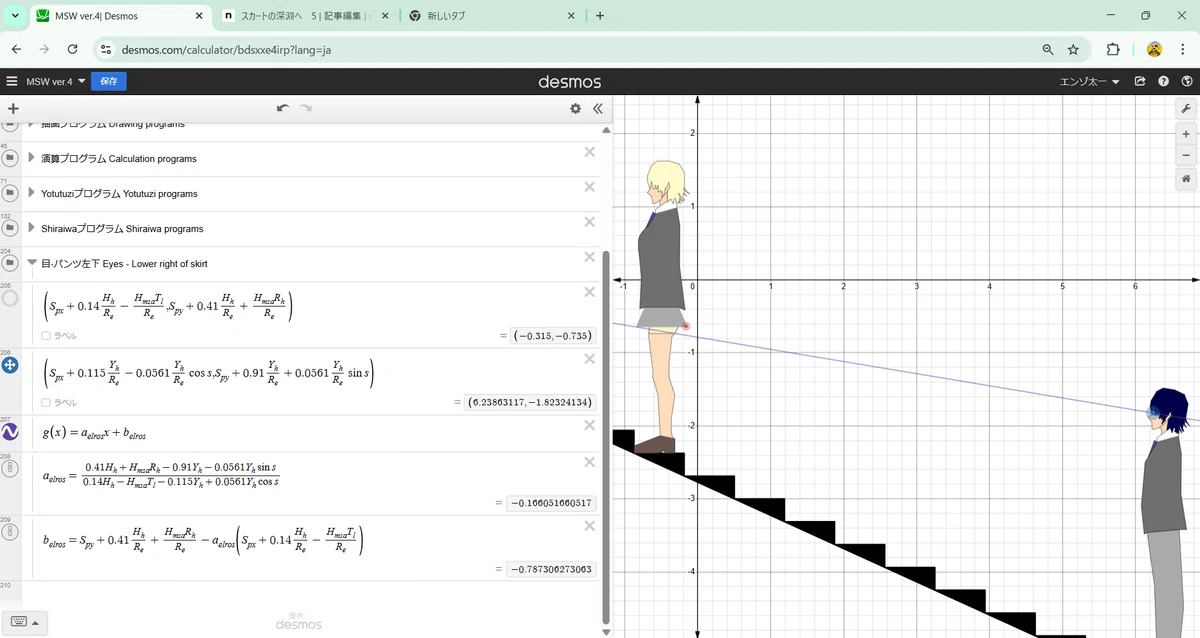Reset graph to default home view
This screenshot has width=1200, height=638.
[x=1186, y=179]
